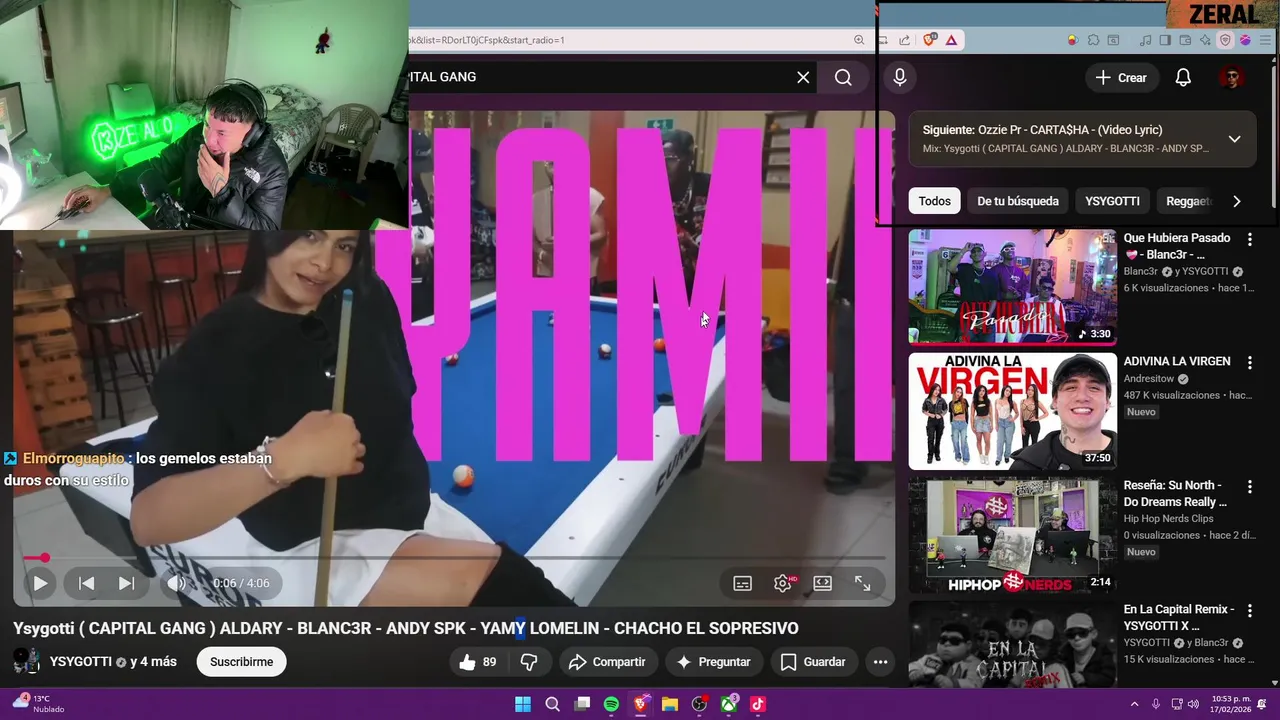Click the Andresitow channel name
This screenshot has height=720, width=1280.
click(x=1149, y=379)
